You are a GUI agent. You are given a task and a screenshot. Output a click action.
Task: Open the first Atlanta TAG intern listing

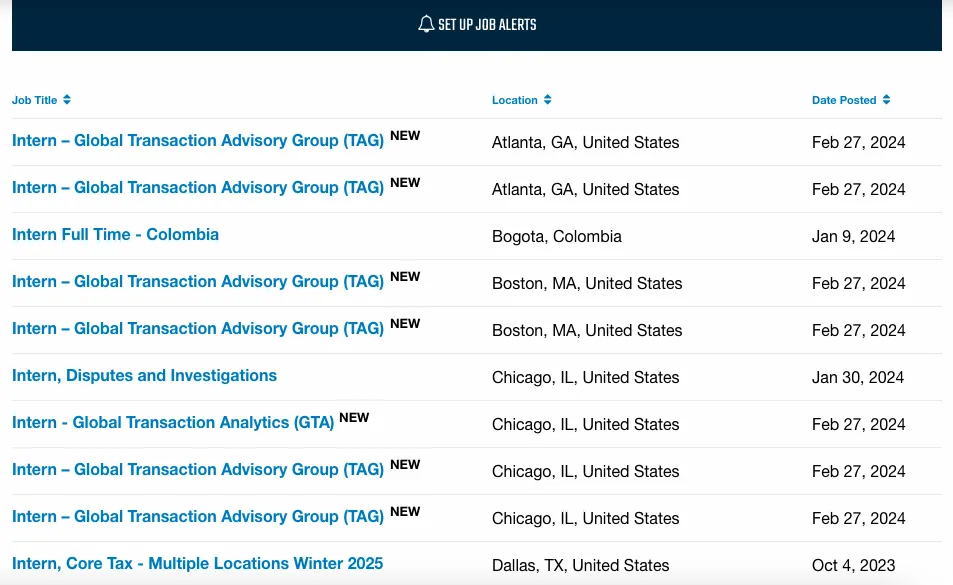[x=198, y=141]
